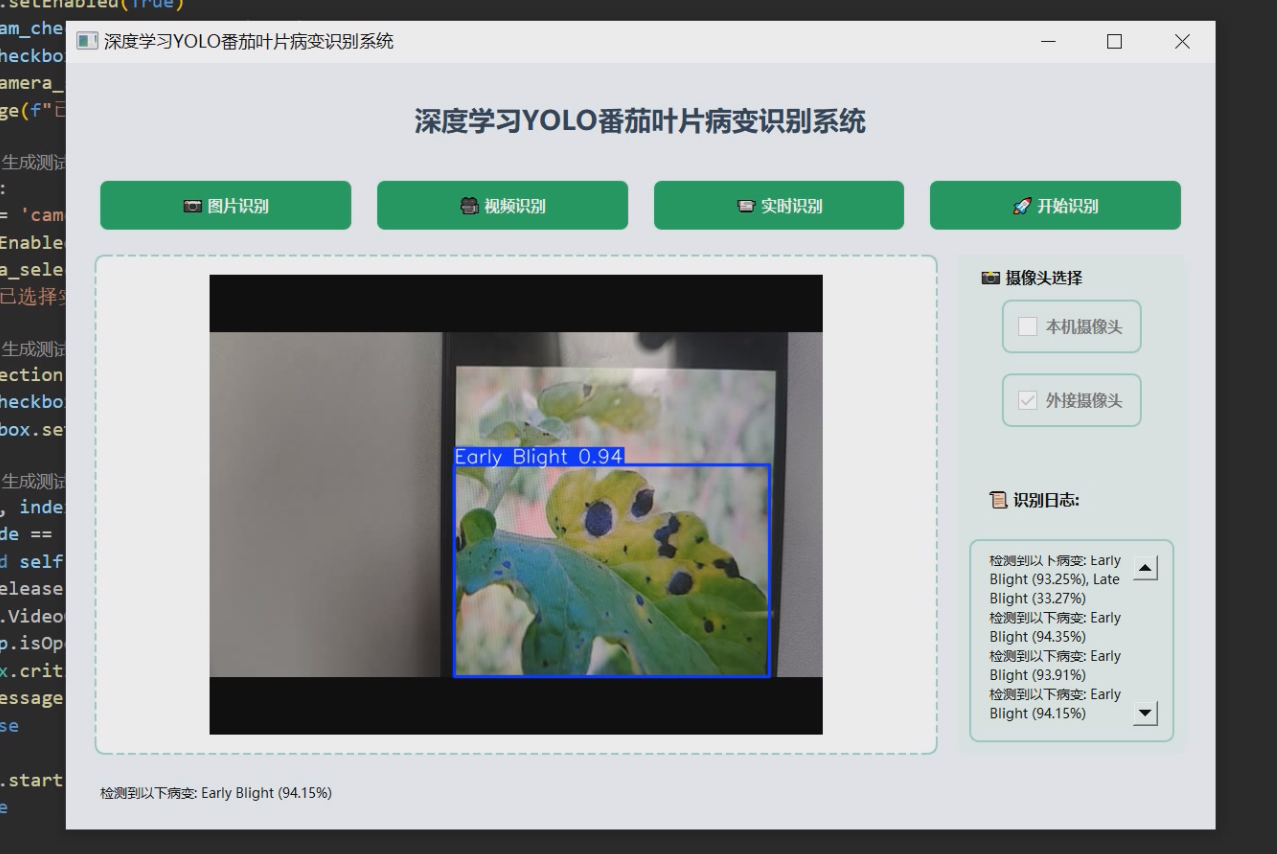Click the 图片识别 image recognition button
1277x854 pixels.
[225, 206]
